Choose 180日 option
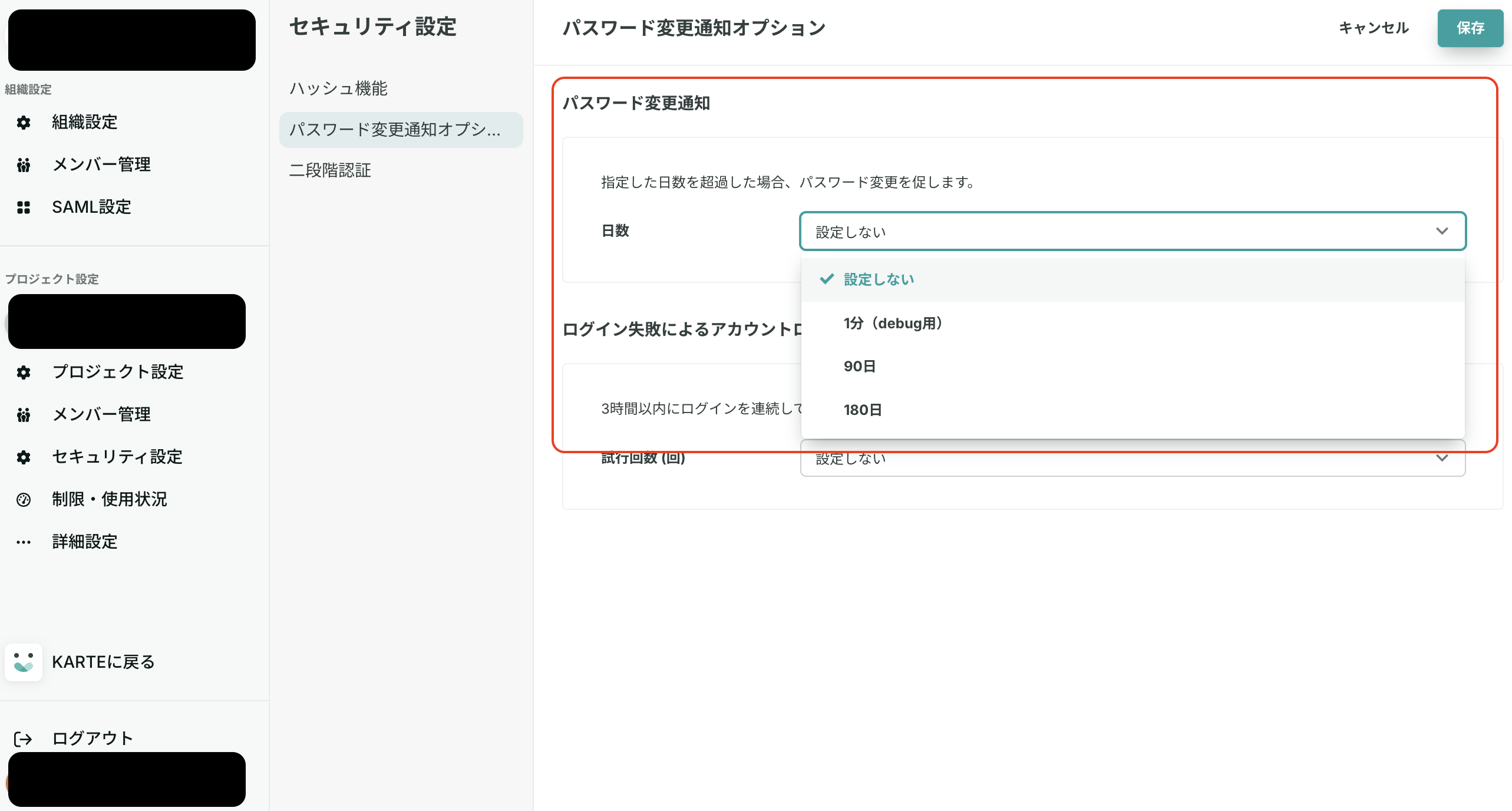 [x=1133, y=410]
